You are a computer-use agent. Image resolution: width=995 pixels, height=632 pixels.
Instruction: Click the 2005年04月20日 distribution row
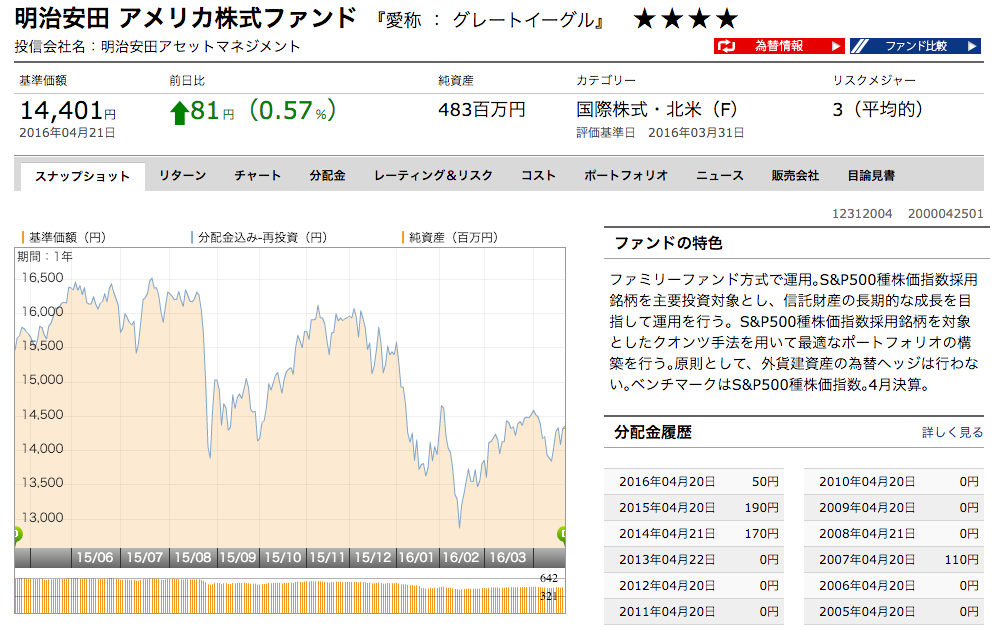pos(894,612)
